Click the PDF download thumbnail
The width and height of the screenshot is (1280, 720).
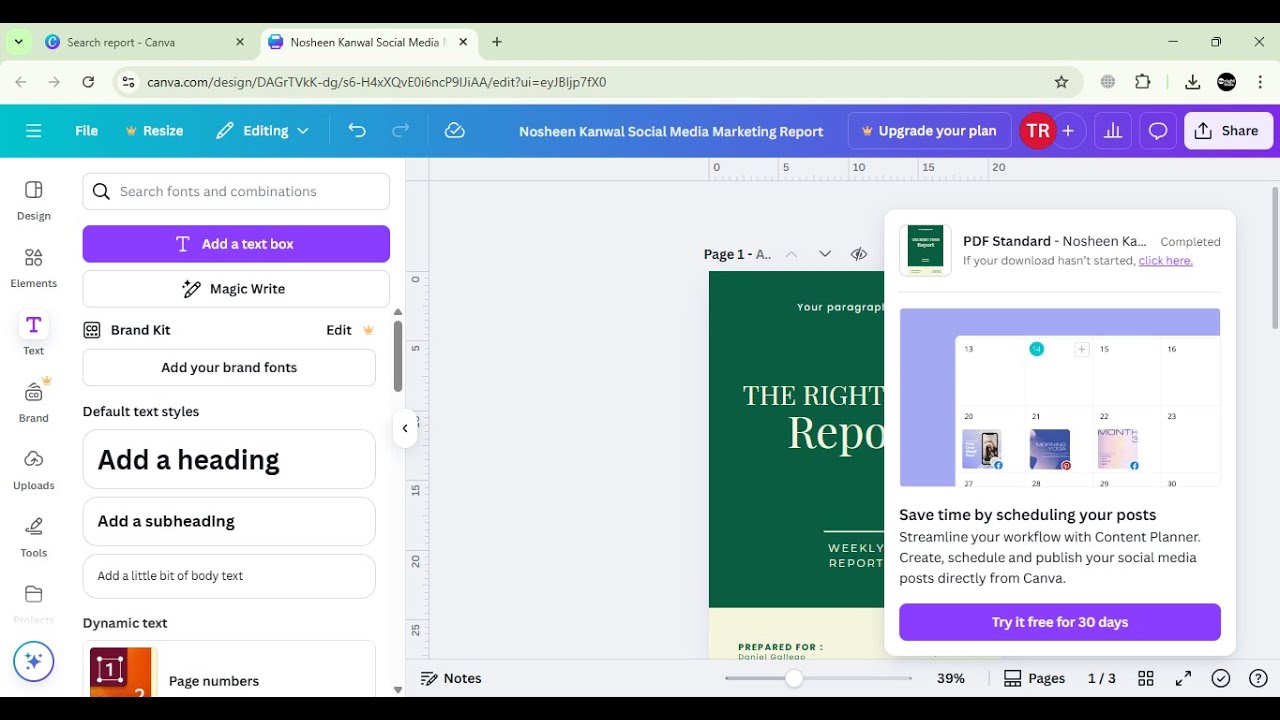pyautogui.click(x=925, y=250)
